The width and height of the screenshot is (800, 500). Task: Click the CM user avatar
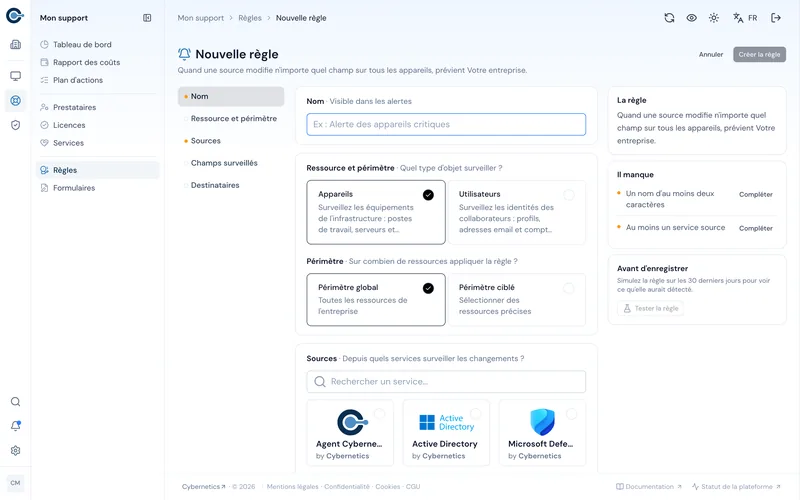15,483
